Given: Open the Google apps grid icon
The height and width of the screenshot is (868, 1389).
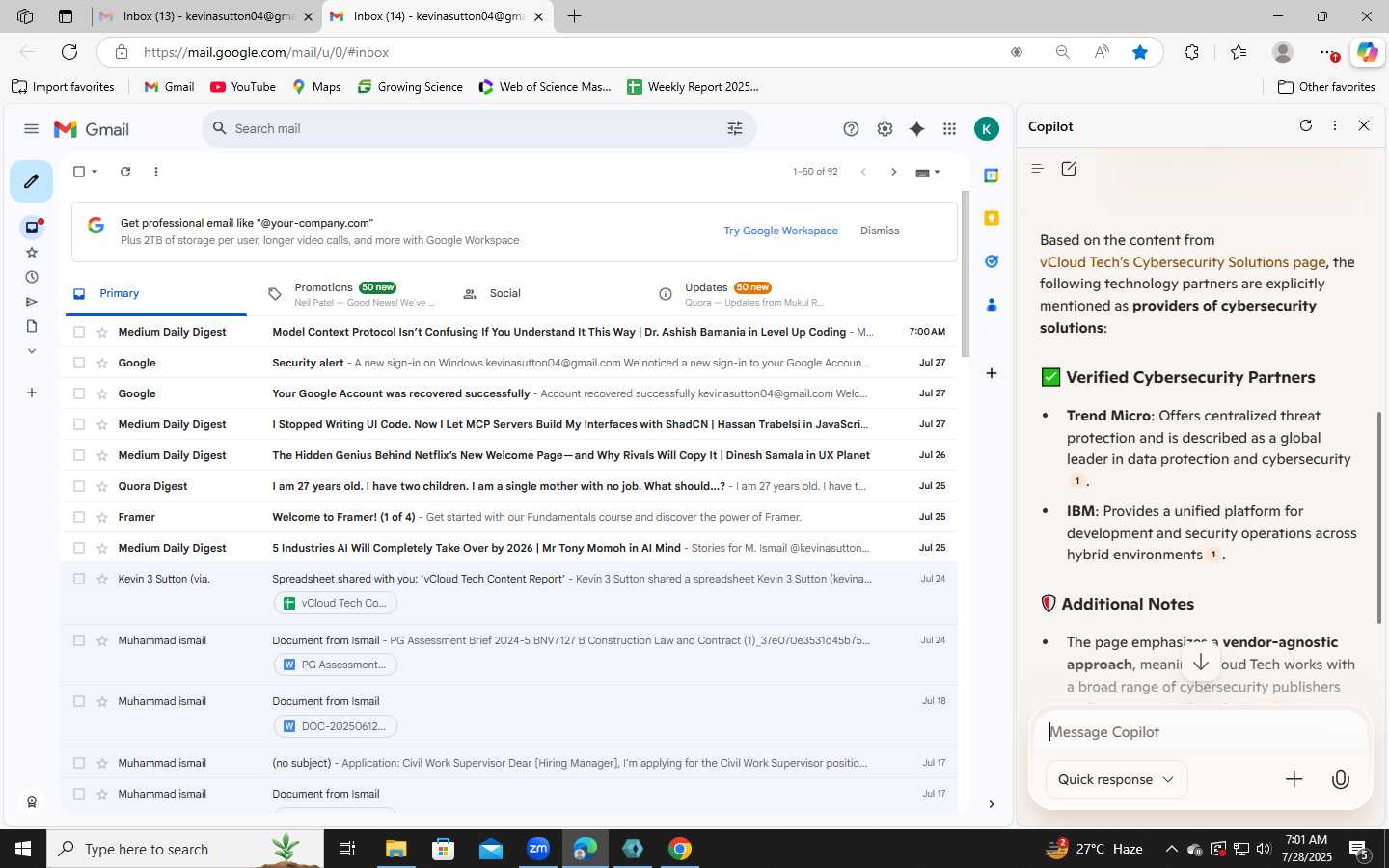Looking at the screenshot, I should point(949,129).
